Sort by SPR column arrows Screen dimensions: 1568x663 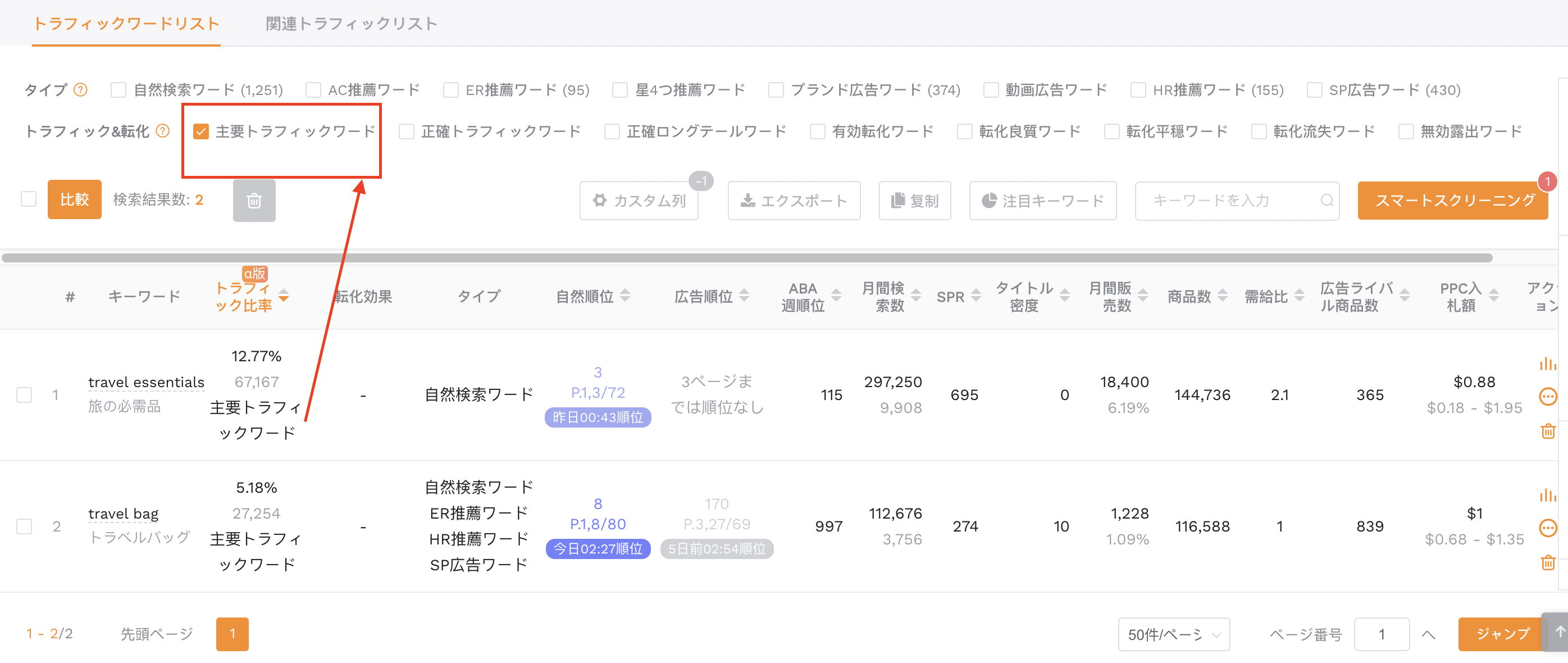click(x=975, y=296)
